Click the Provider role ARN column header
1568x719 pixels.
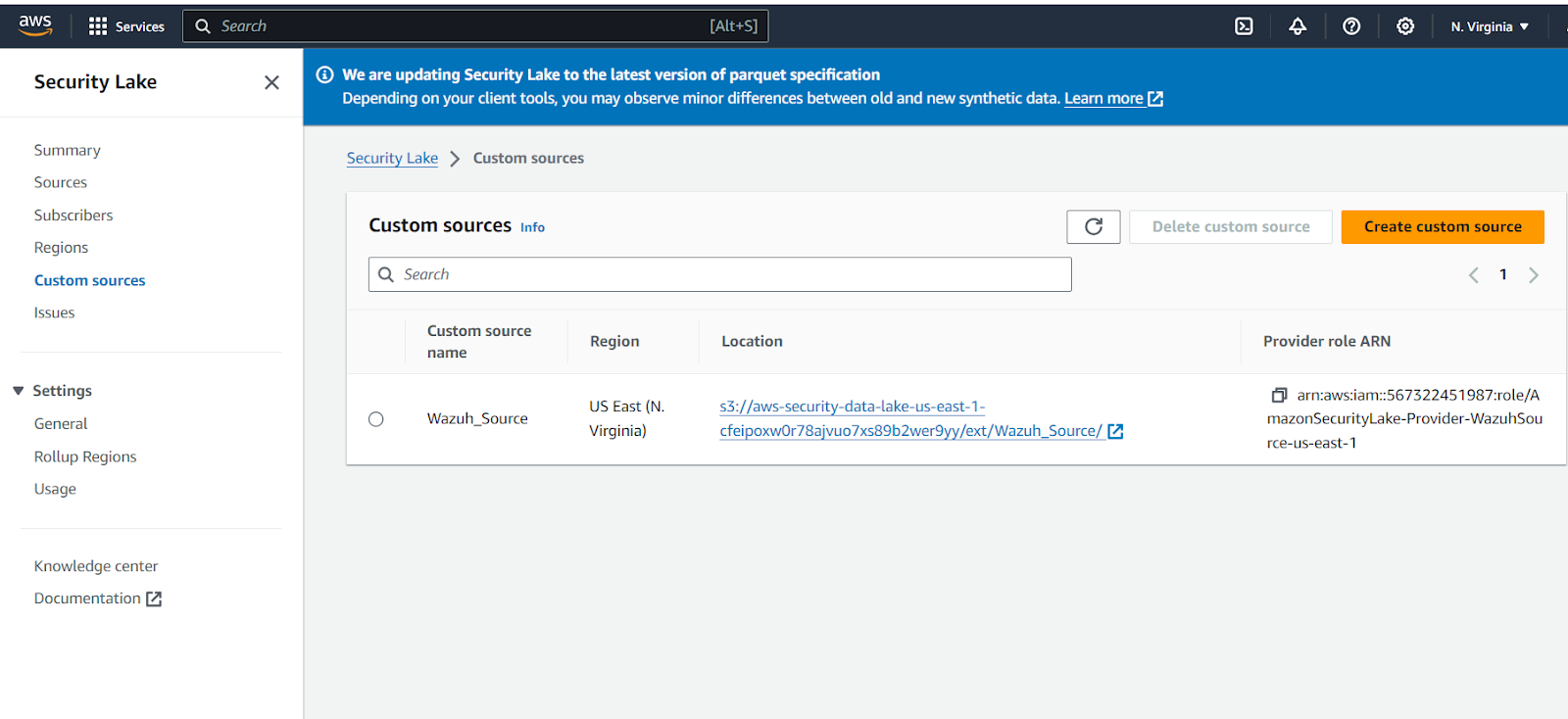tap(1327, 341)
